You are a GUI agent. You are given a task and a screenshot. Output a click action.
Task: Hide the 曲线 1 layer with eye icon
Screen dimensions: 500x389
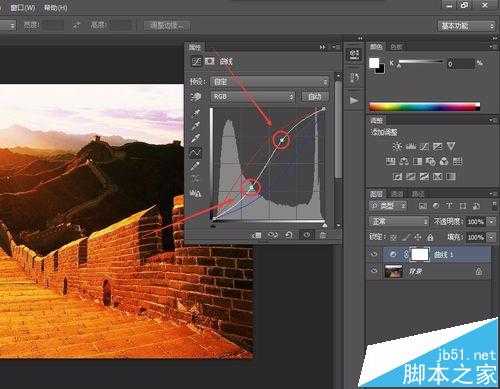(x=374, y=254)
